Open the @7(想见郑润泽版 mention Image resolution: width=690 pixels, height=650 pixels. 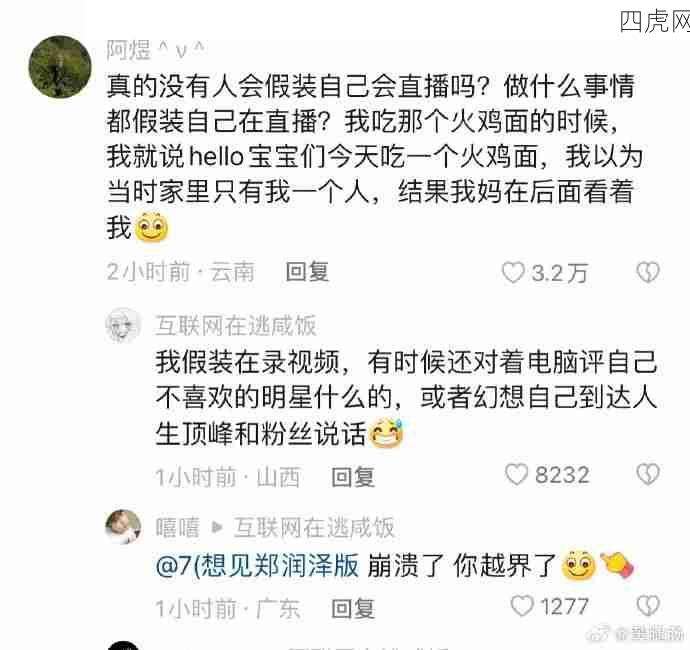[257, 565]
